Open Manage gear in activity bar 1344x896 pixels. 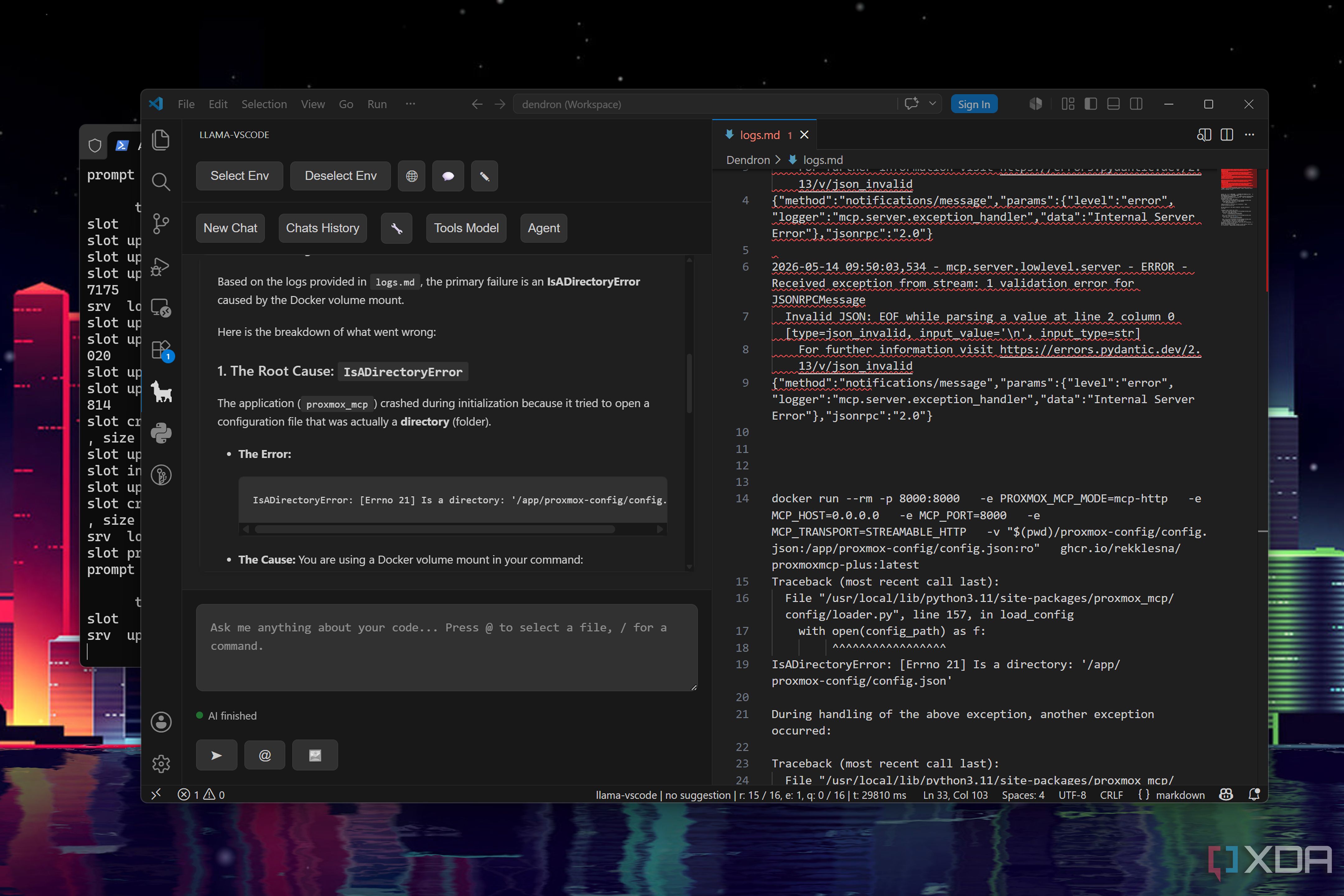(x=161, y=764)
